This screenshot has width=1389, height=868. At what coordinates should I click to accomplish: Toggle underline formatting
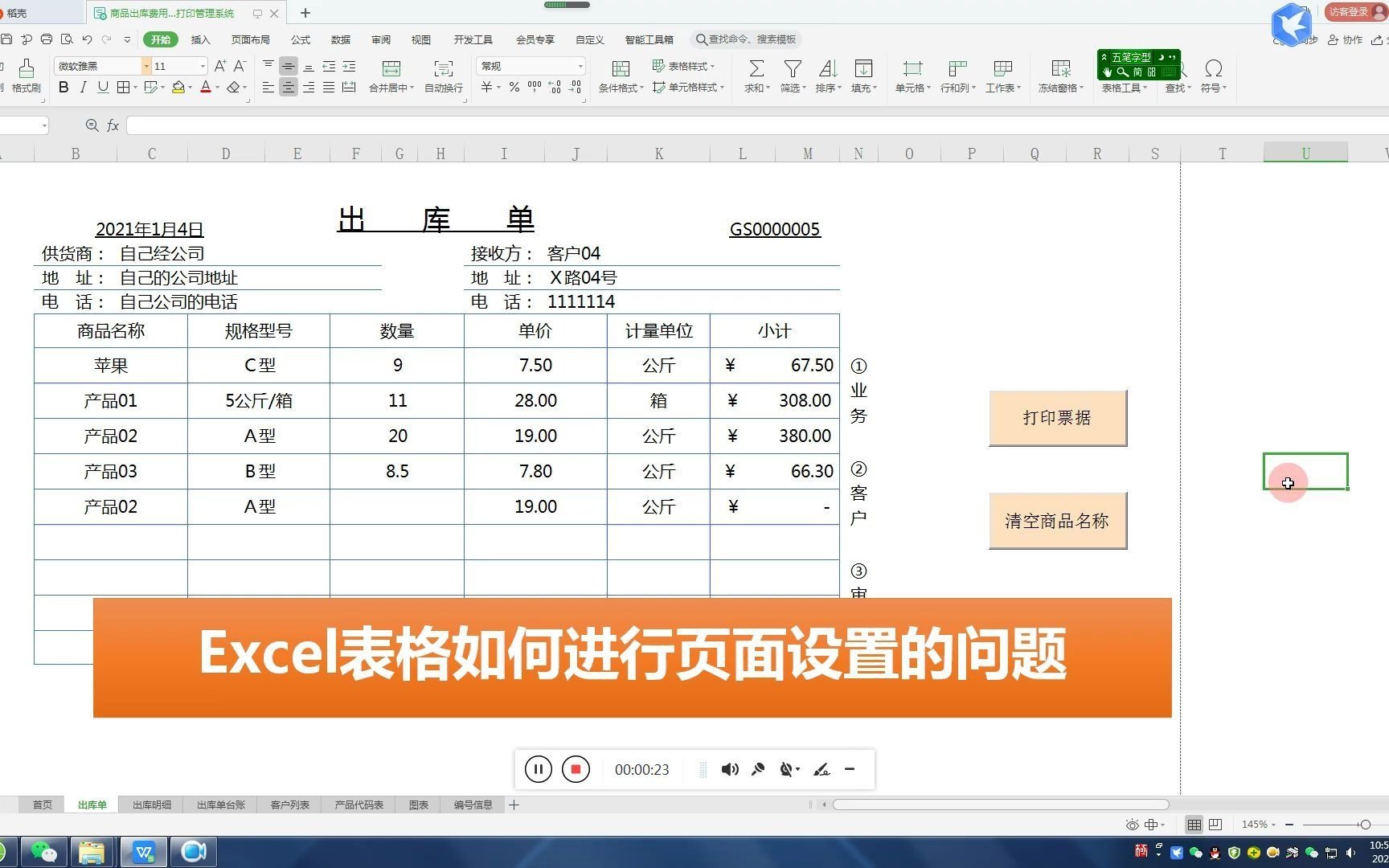[x=102, y=88]
